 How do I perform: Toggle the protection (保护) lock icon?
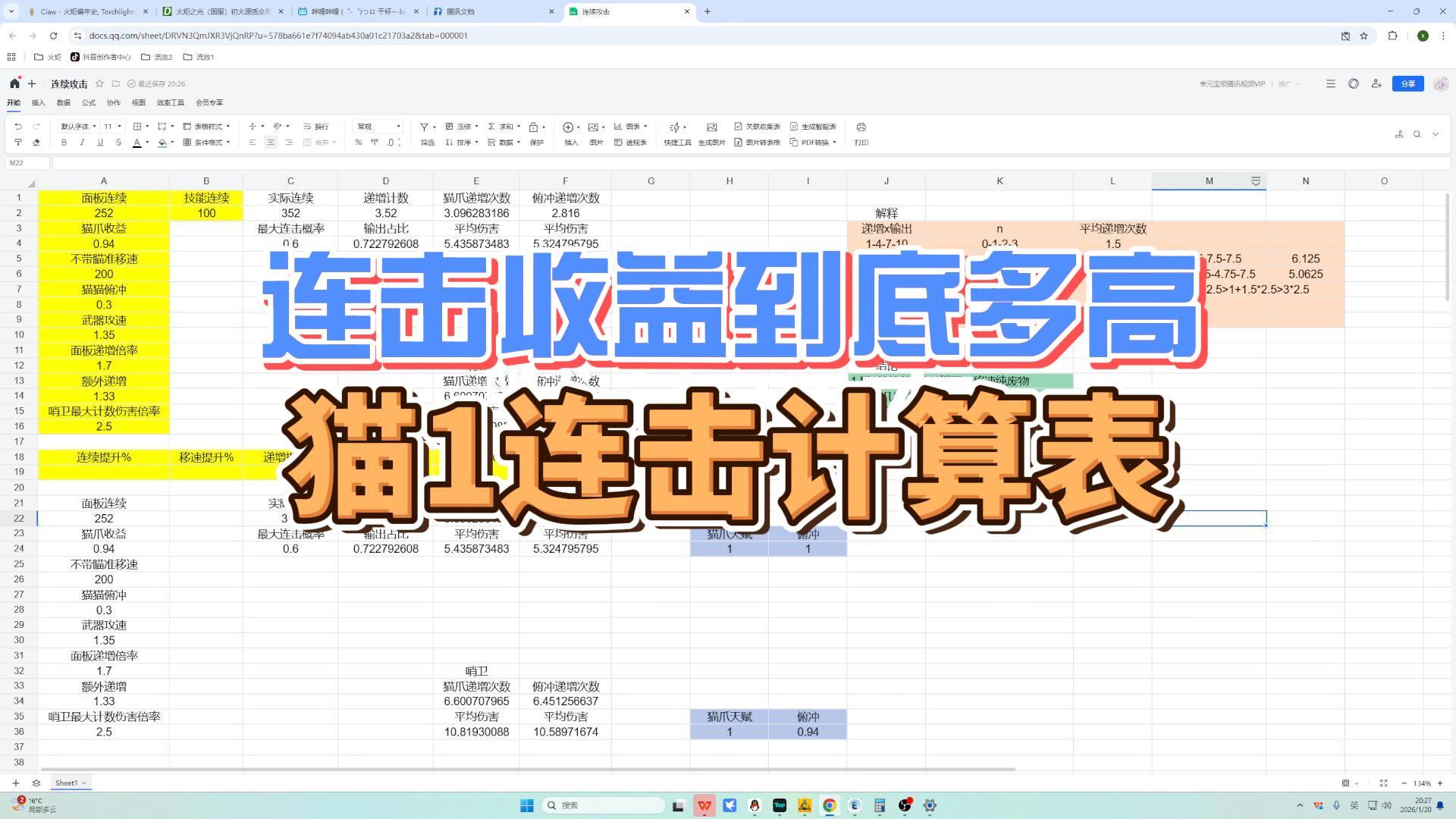click(535, 127)
